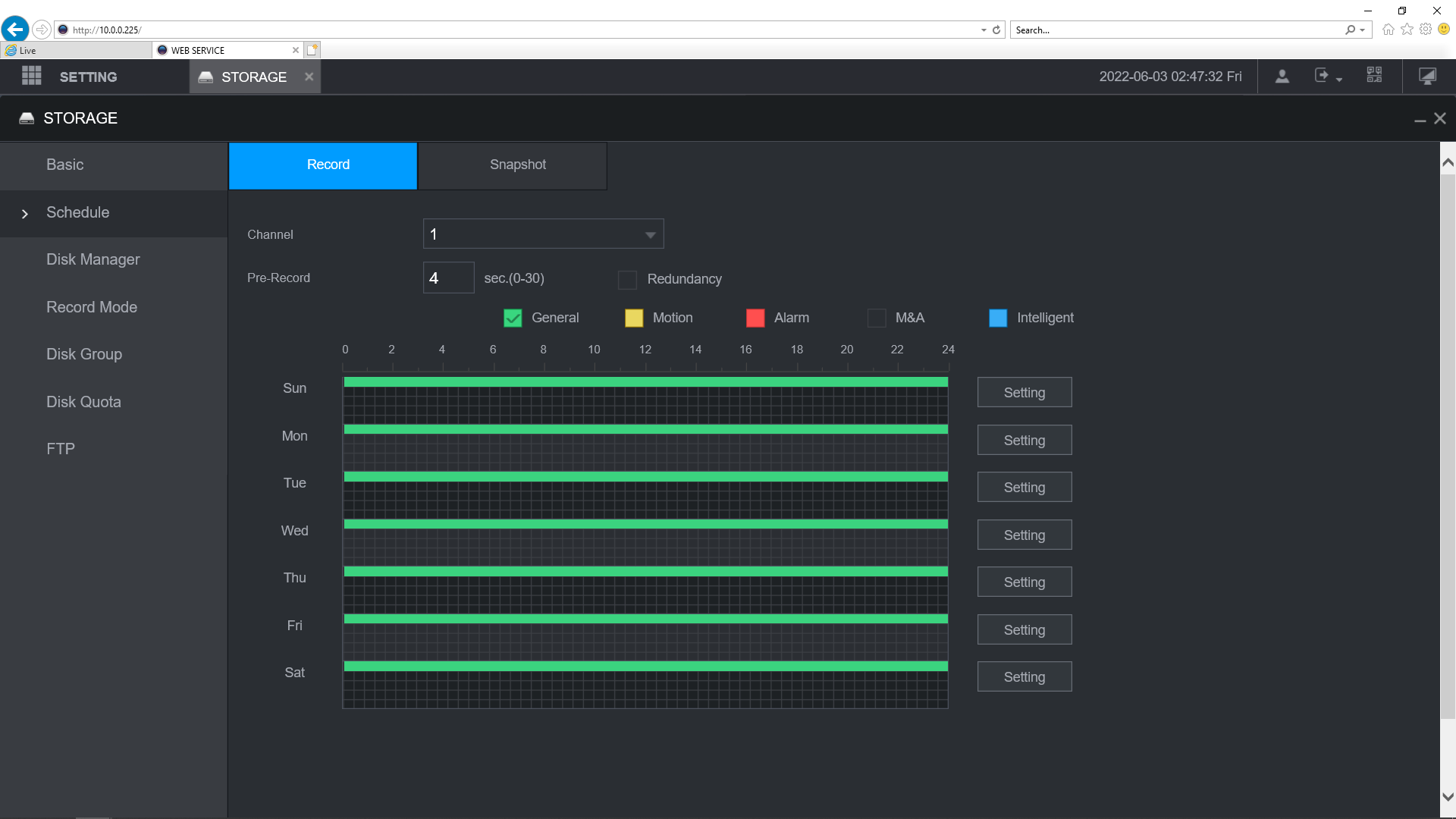Toggle the Alarm record type checkbox
This screenshot has height=819, width=1456.
point(755,318)
